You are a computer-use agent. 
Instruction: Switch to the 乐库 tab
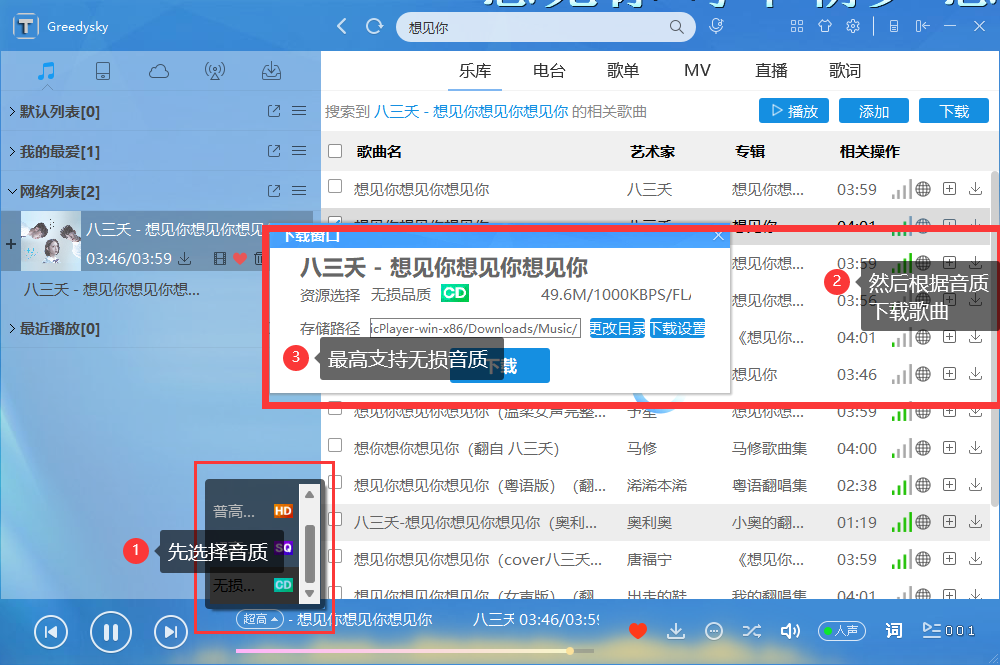475,71
